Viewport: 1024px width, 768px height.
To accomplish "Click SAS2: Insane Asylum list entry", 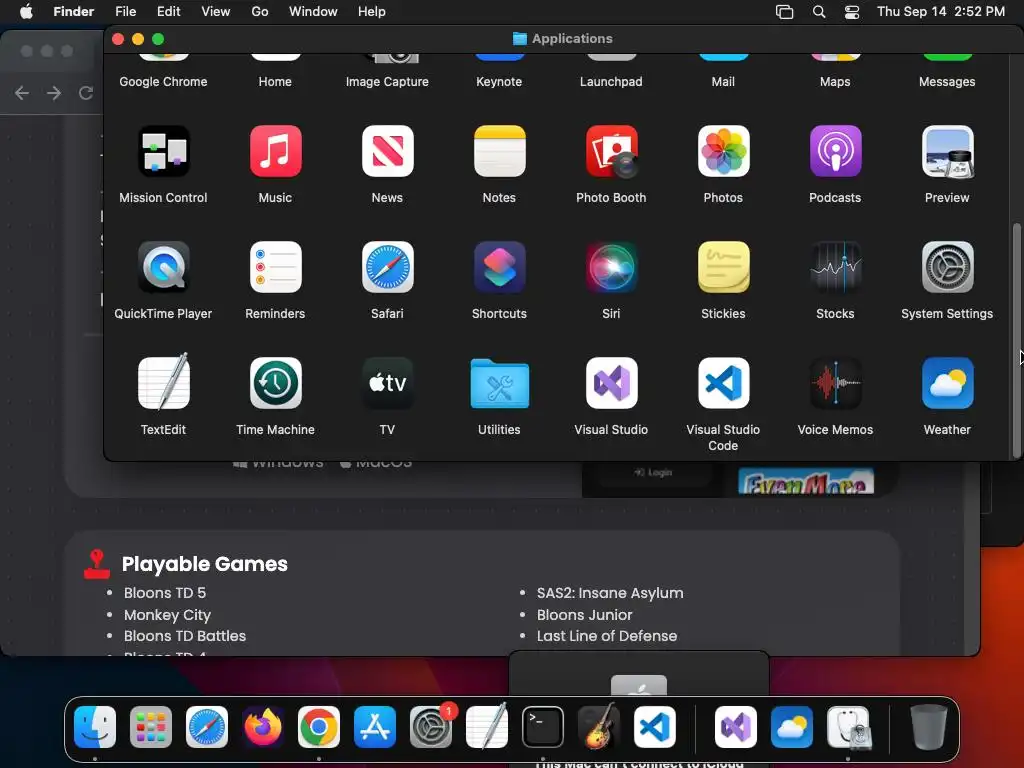I will coord(610,593).
